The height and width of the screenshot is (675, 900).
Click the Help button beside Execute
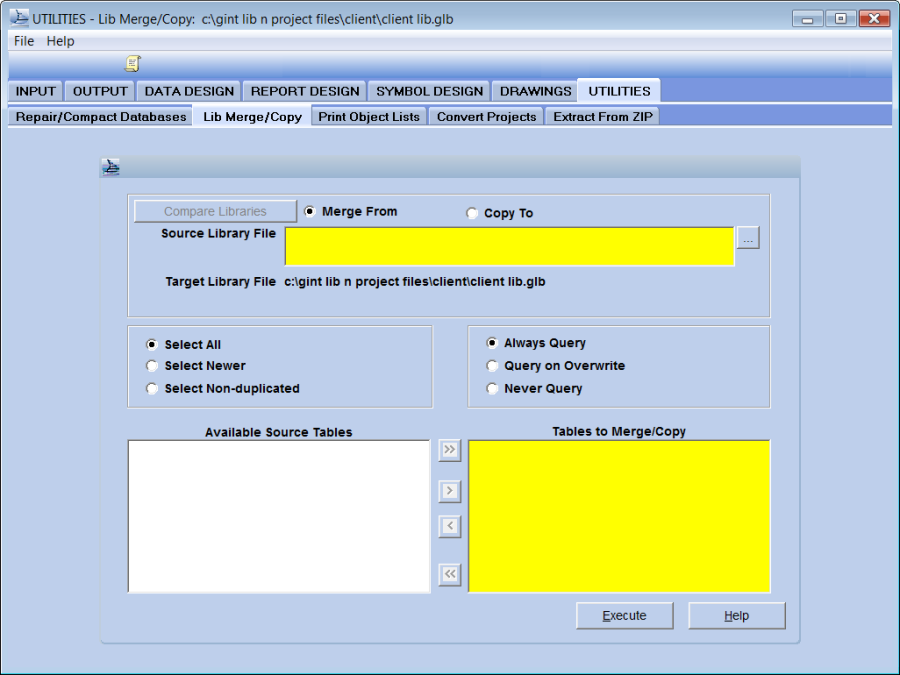[x=736, y=616]
